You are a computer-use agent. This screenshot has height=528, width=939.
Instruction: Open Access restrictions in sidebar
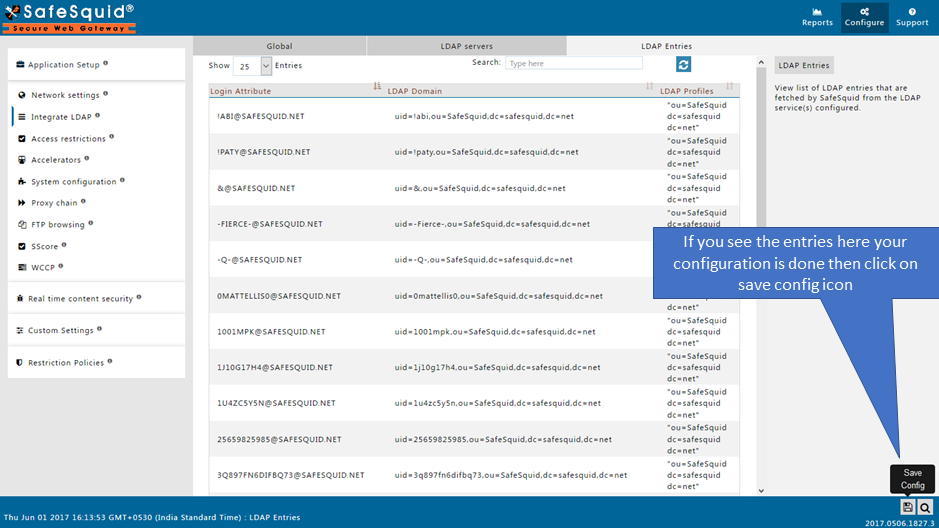pyautogui.click(x=68, y=138)
